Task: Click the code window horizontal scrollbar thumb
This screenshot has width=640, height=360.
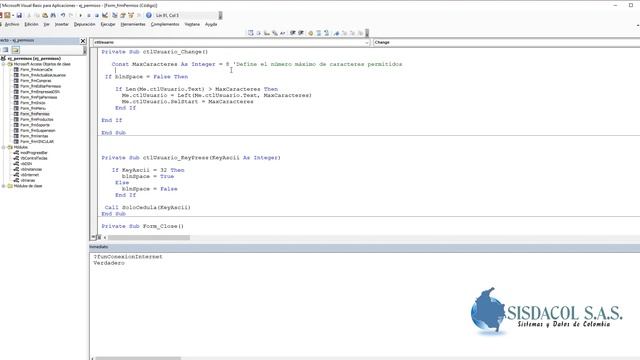Action: [x=149, y=238]
